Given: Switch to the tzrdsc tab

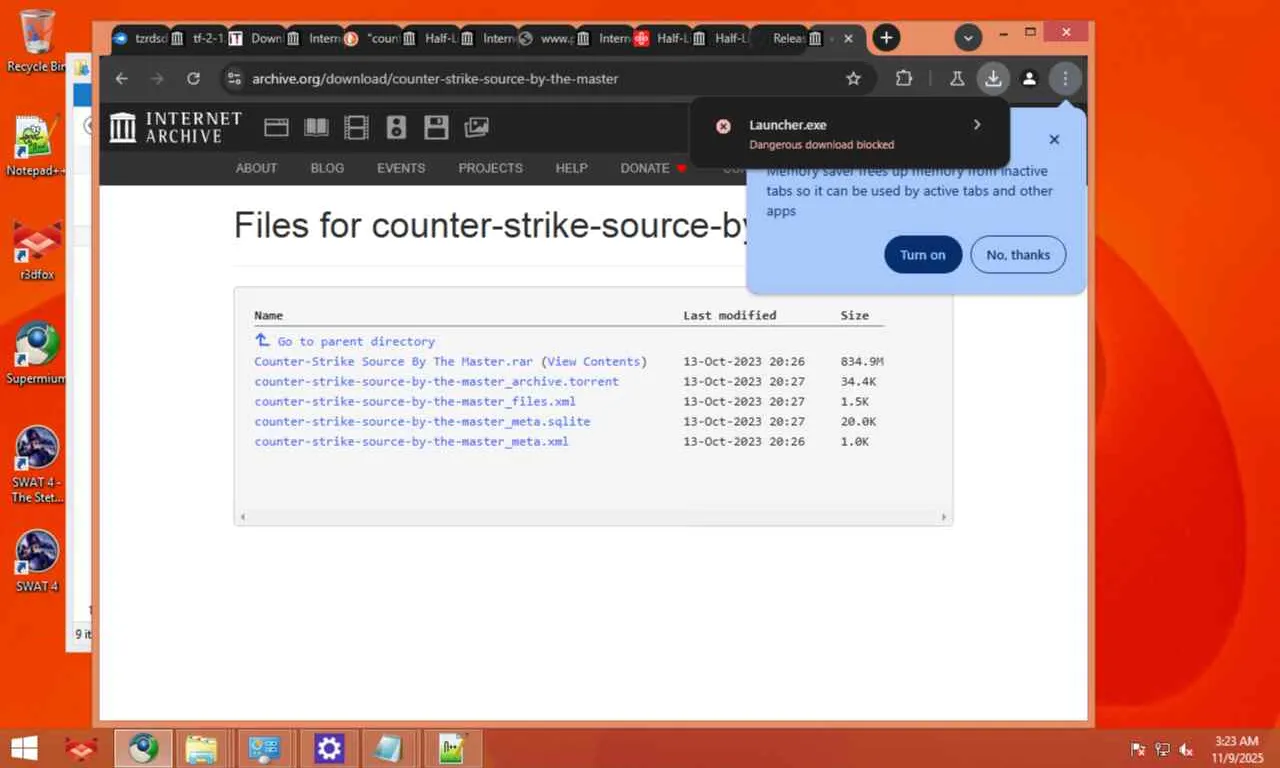Looking at the screenshot, I should coord(140,38).
